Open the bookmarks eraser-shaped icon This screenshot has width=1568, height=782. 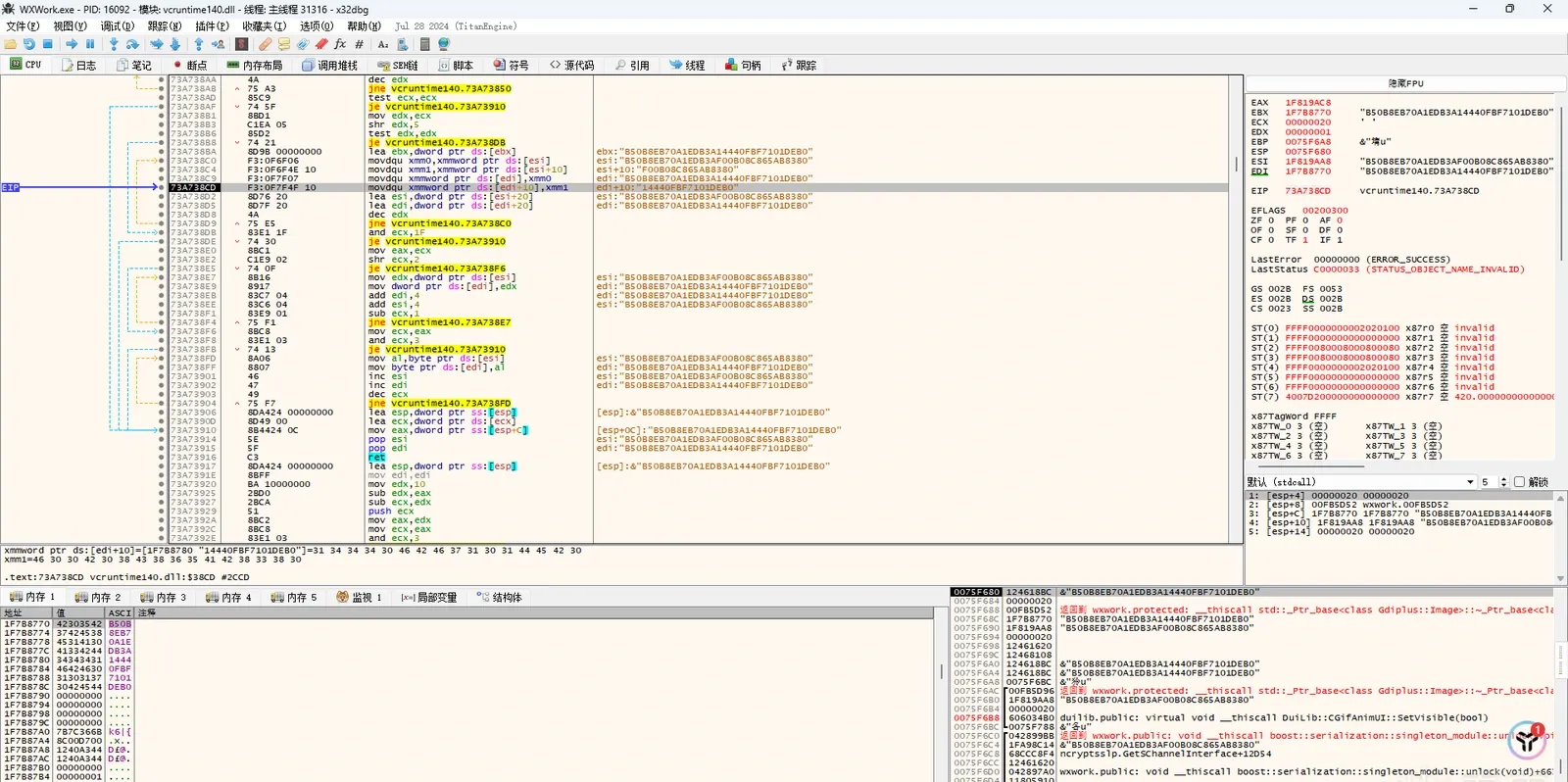click(321, 44)
